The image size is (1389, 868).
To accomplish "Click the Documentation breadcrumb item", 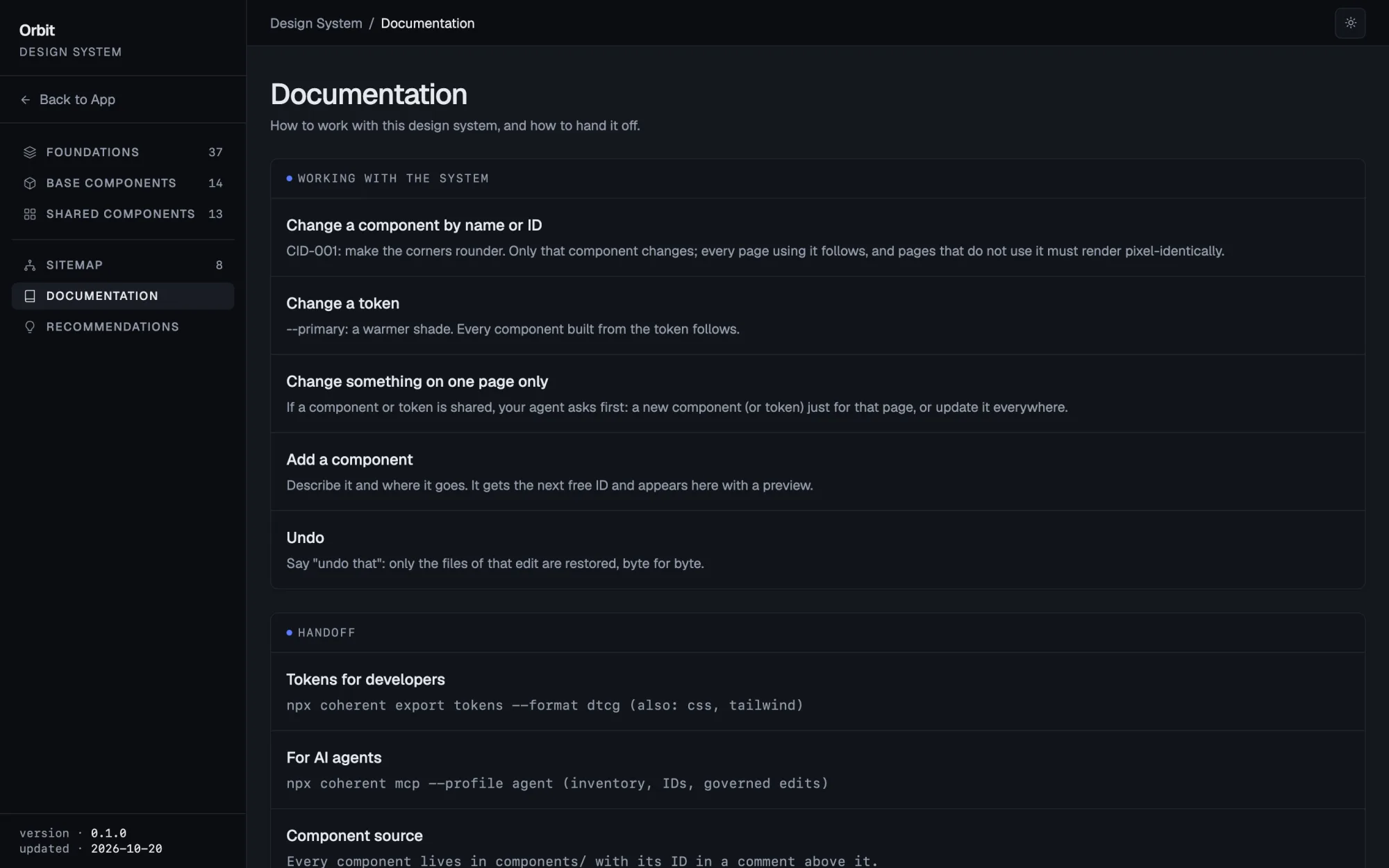I will pyautogui.click(x=427, y=23).
